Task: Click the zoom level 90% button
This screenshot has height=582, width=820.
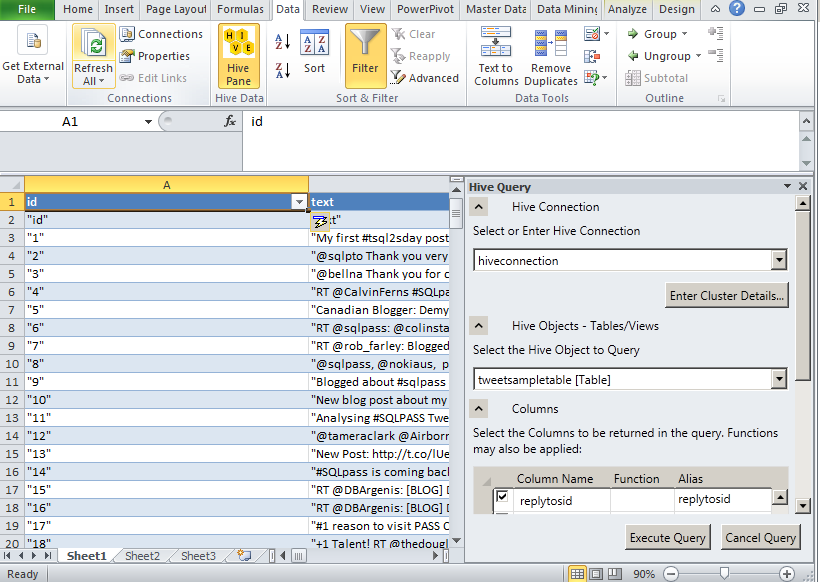Action: (x=644, y=574)
